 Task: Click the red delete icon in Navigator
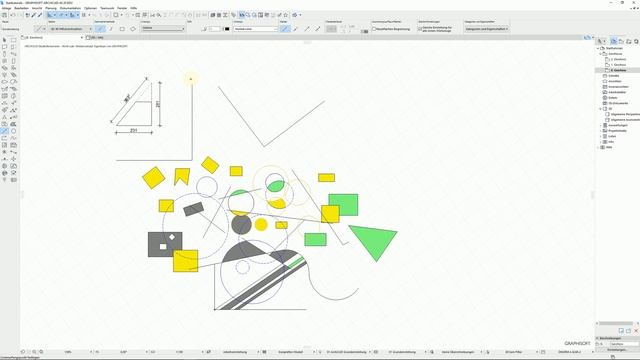pyautogui.click(x=636, y=331)
